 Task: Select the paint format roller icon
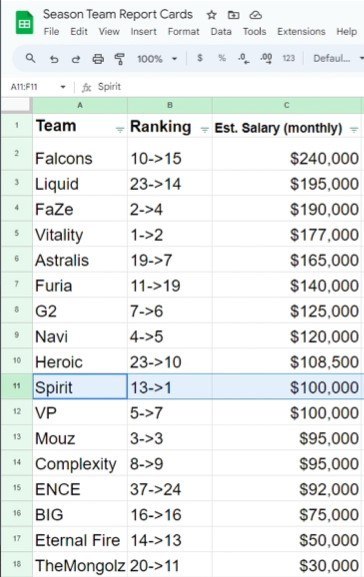point(119,59)
